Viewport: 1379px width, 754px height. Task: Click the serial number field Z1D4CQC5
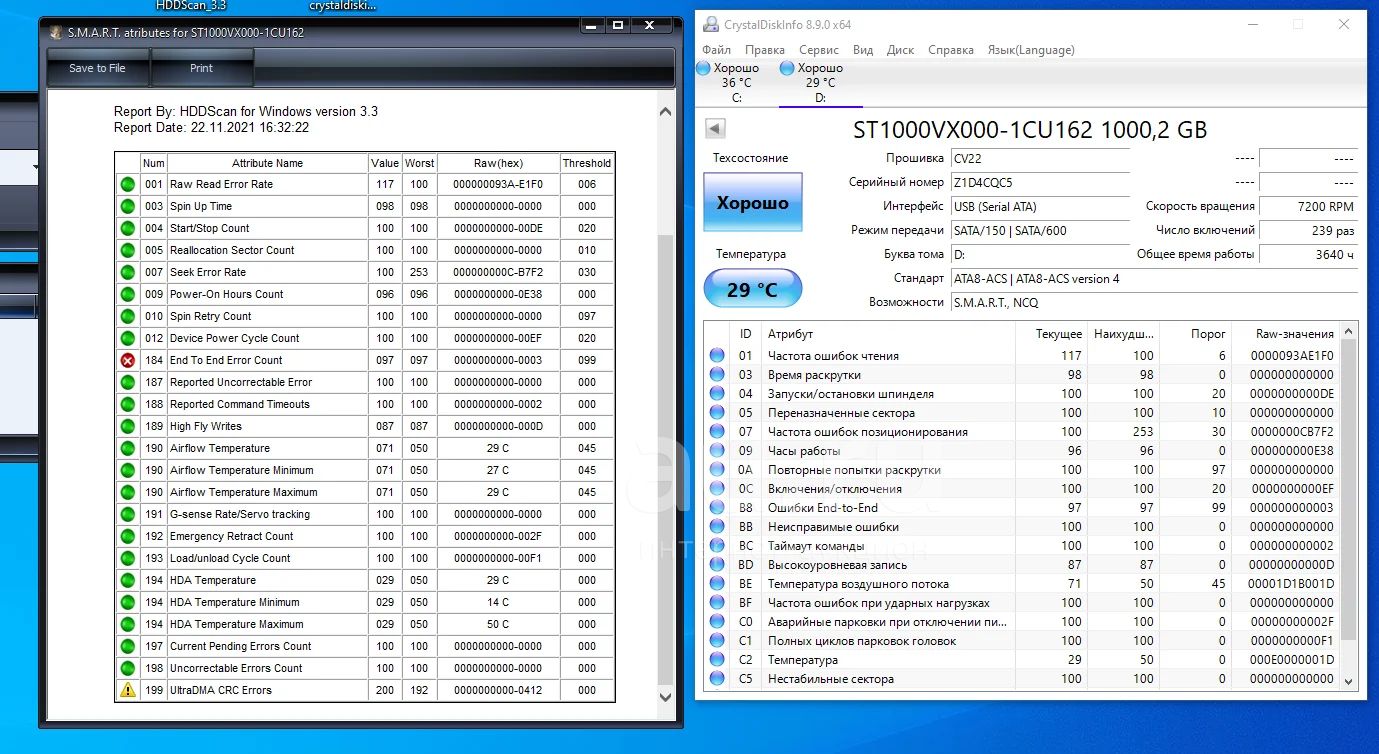click(1039, 183)
